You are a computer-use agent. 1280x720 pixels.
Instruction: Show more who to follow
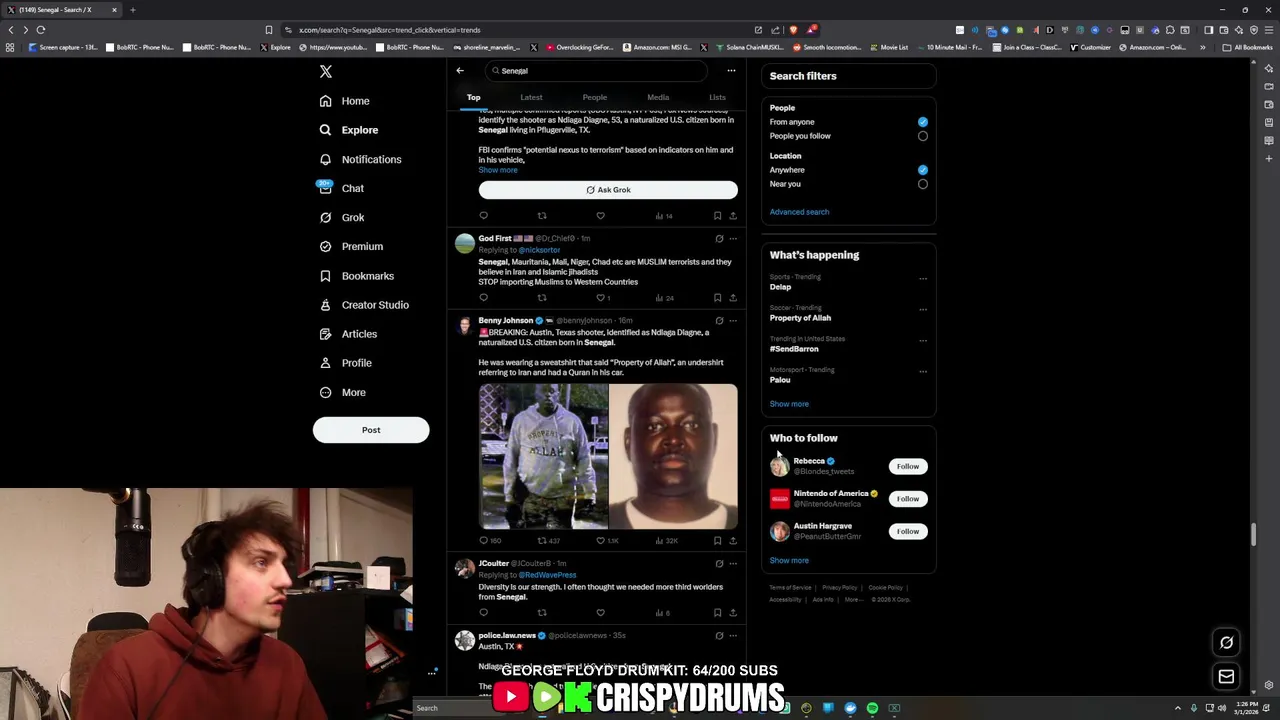(789, 561)
